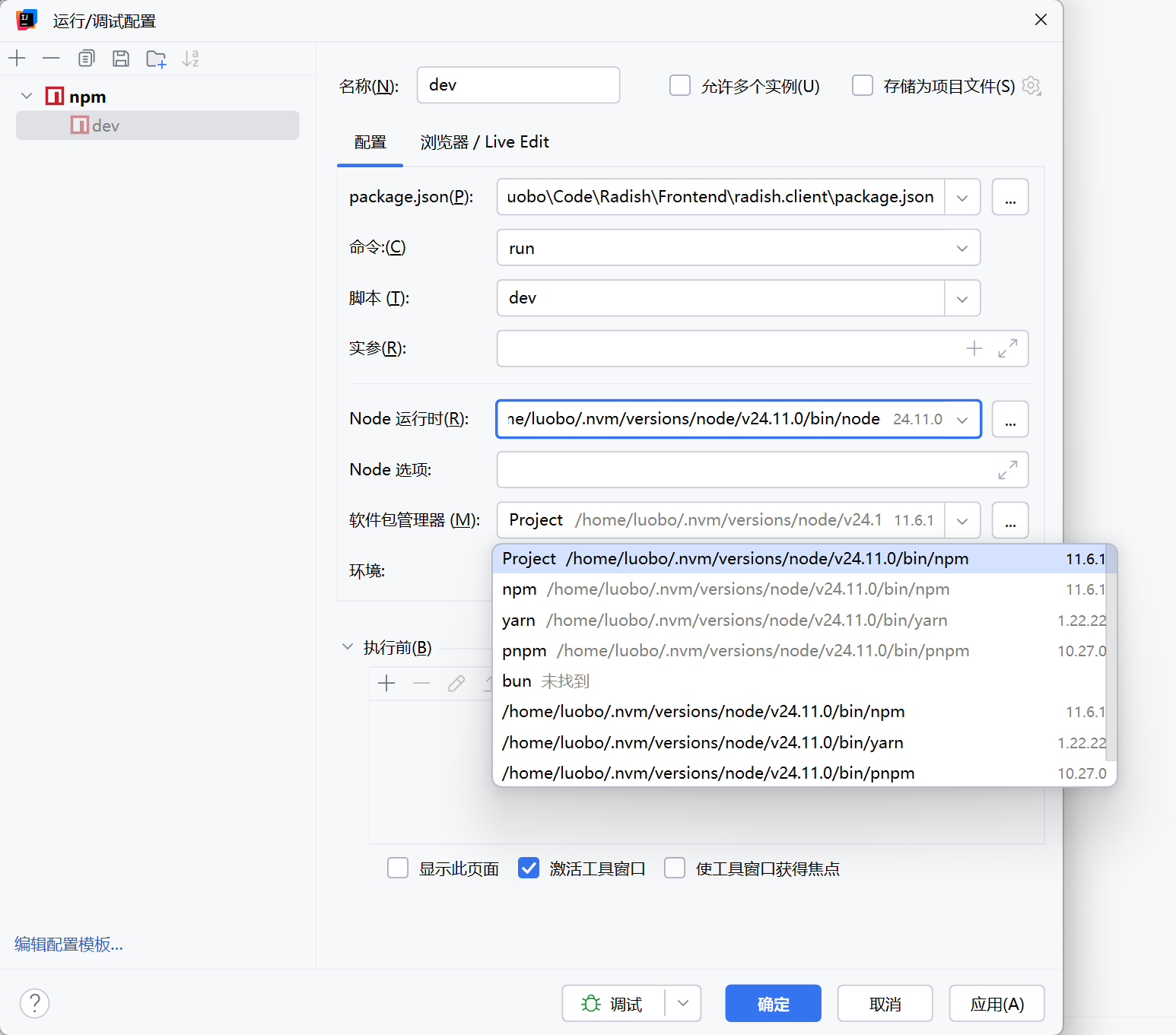Click the name input field containing dev
The width and height of the screenshot is (1176, 1035).
pos(517,85)
